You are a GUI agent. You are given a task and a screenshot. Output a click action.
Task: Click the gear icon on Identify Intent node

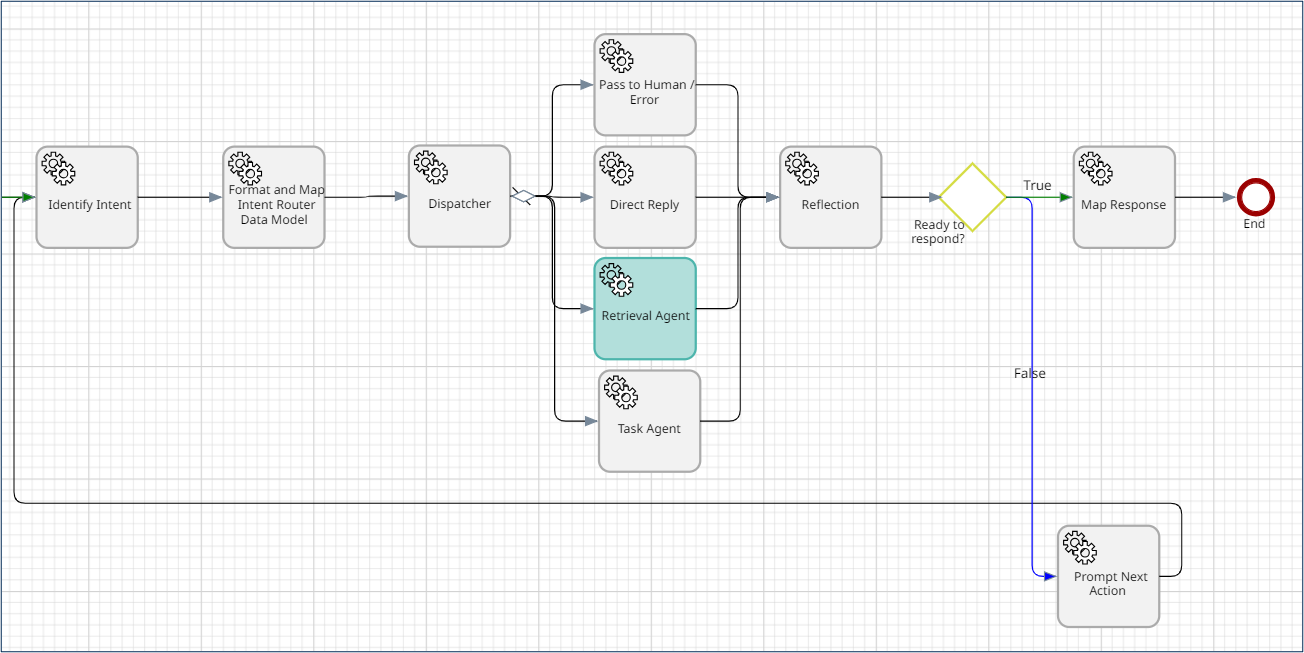tap(58, 168)
